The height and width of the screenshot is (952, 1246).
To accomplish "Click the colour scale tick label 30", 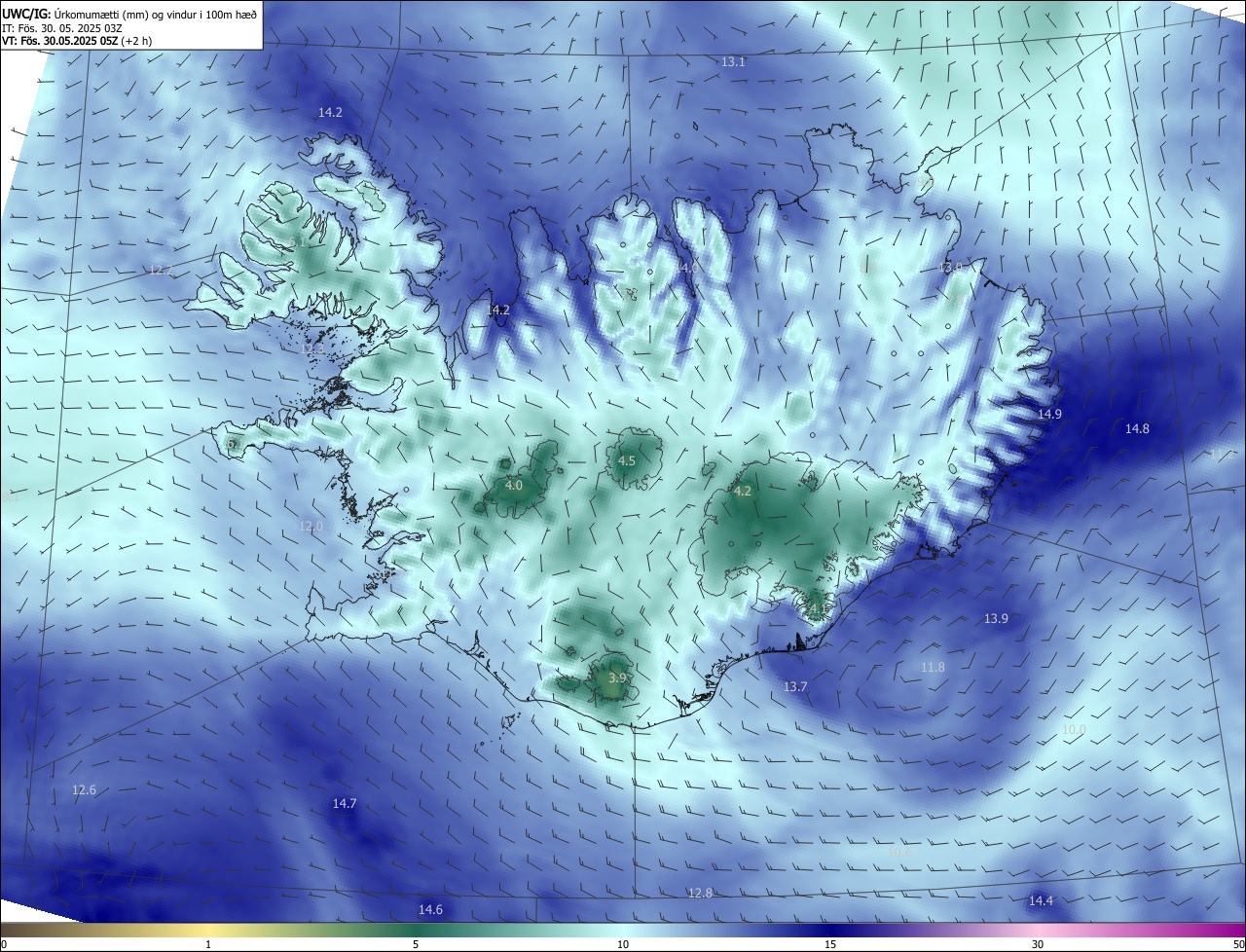I will click(1038, 944).
